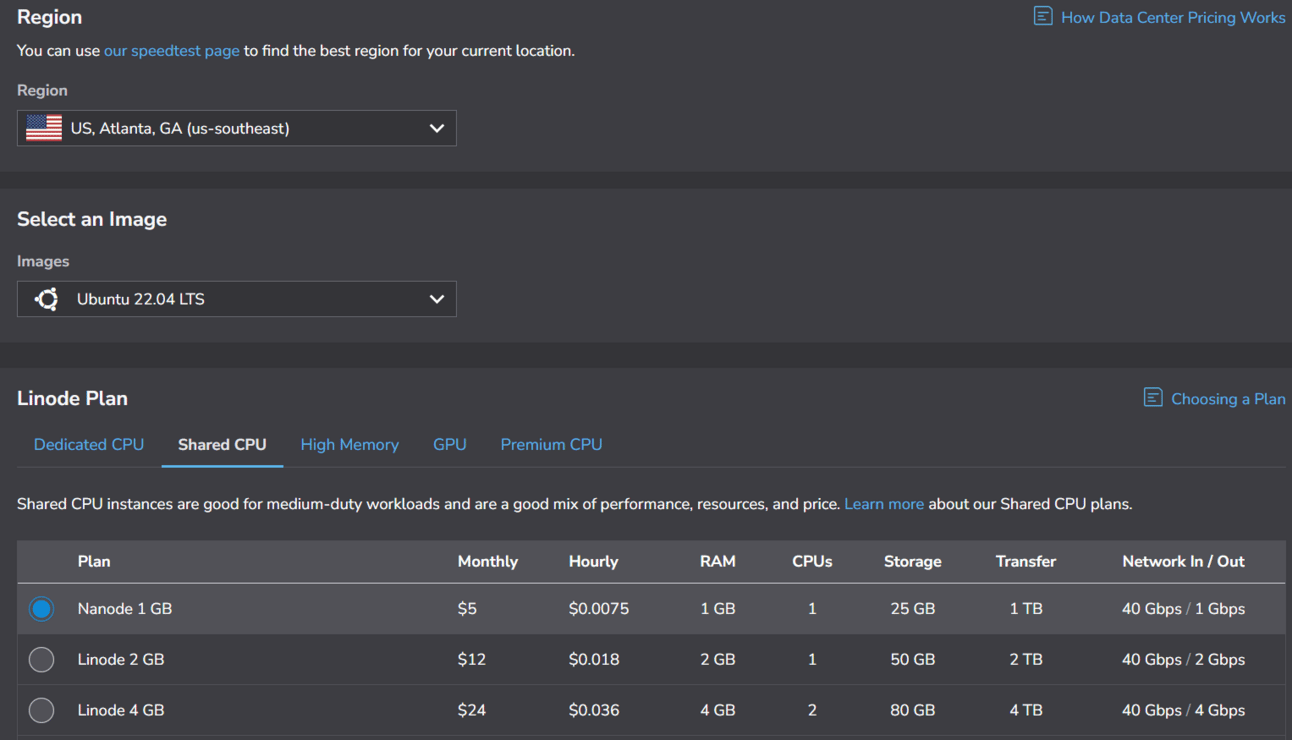Expand the Images dropdown arrow
The image size is (1292, 740).
(436, 299)
